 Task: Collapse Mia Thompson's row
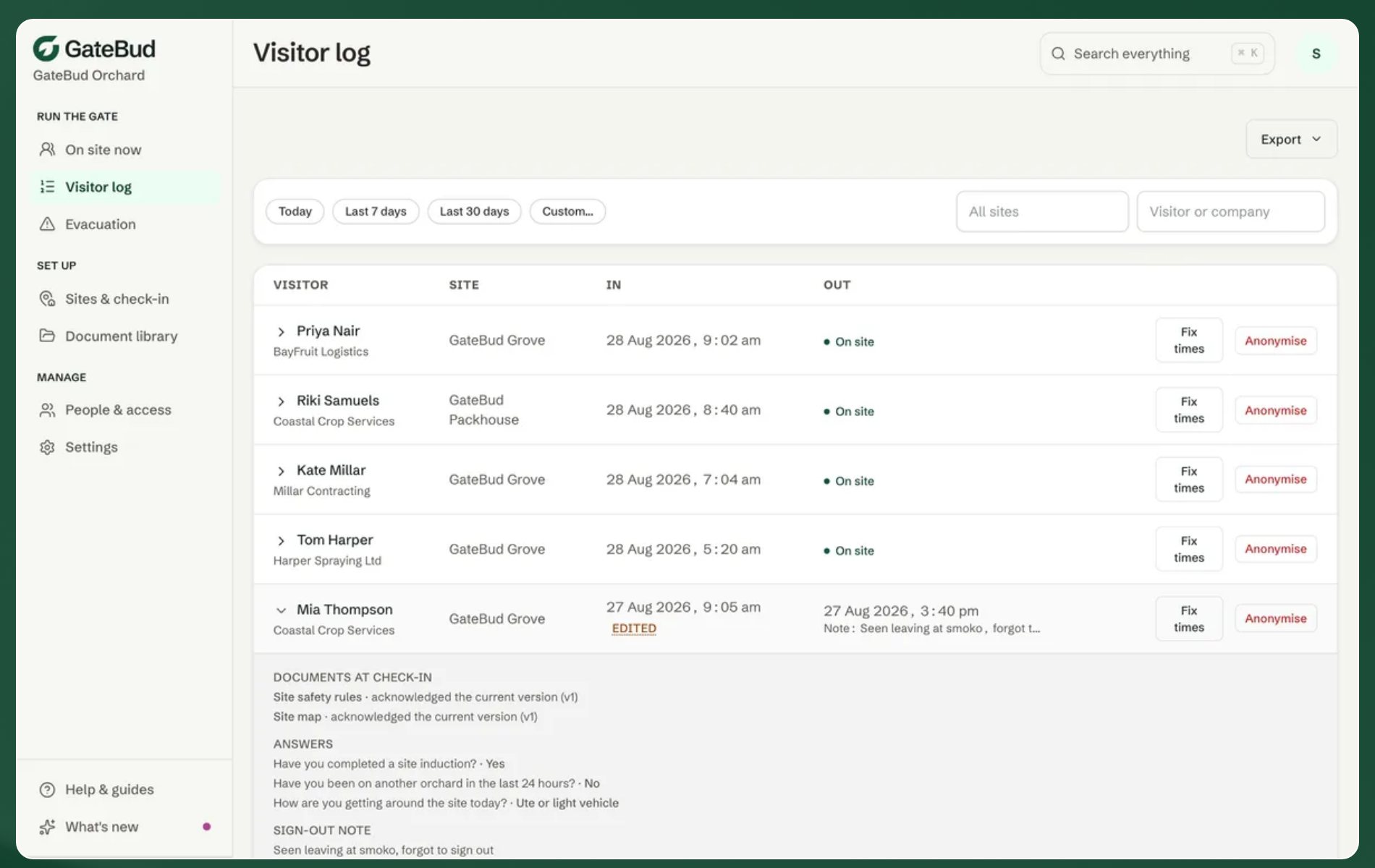[281, 610]
